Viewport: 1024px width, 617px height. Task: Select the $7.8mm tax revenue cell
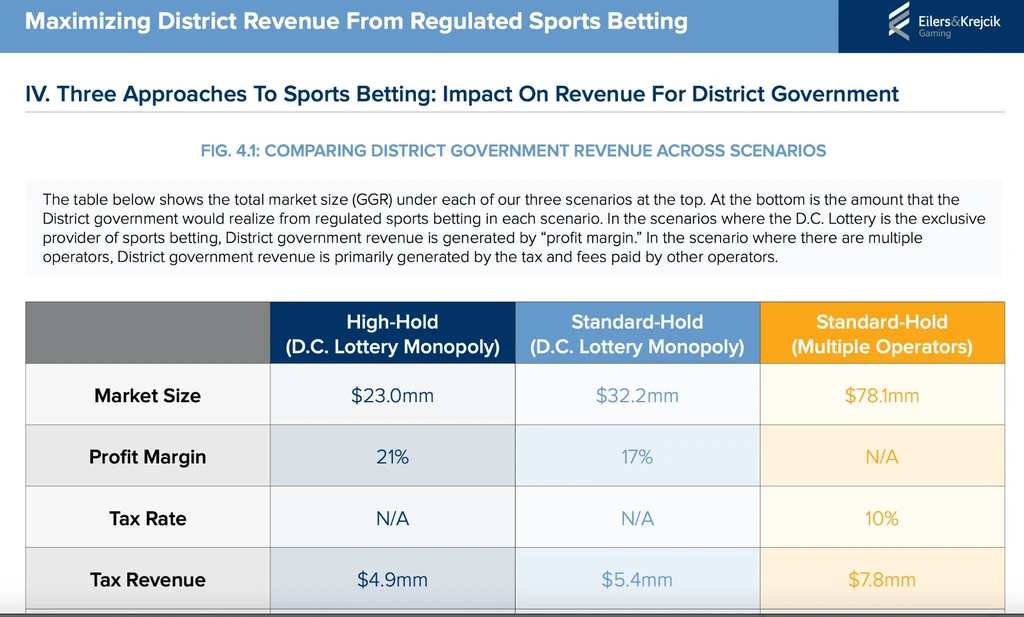click(881, 580)
